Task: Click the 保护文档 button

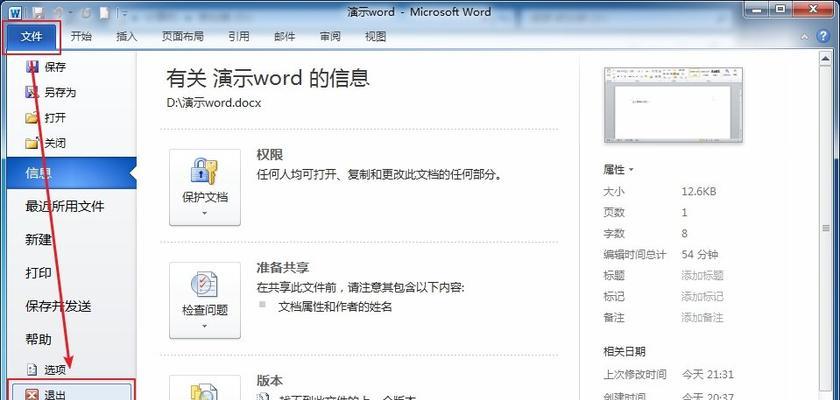Action: point(205,187)
